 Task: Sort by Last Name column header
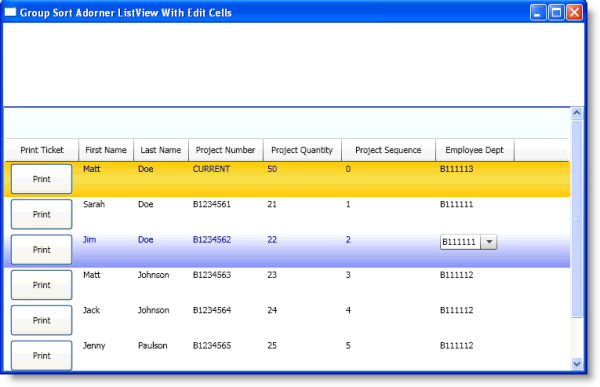(161, 150)
